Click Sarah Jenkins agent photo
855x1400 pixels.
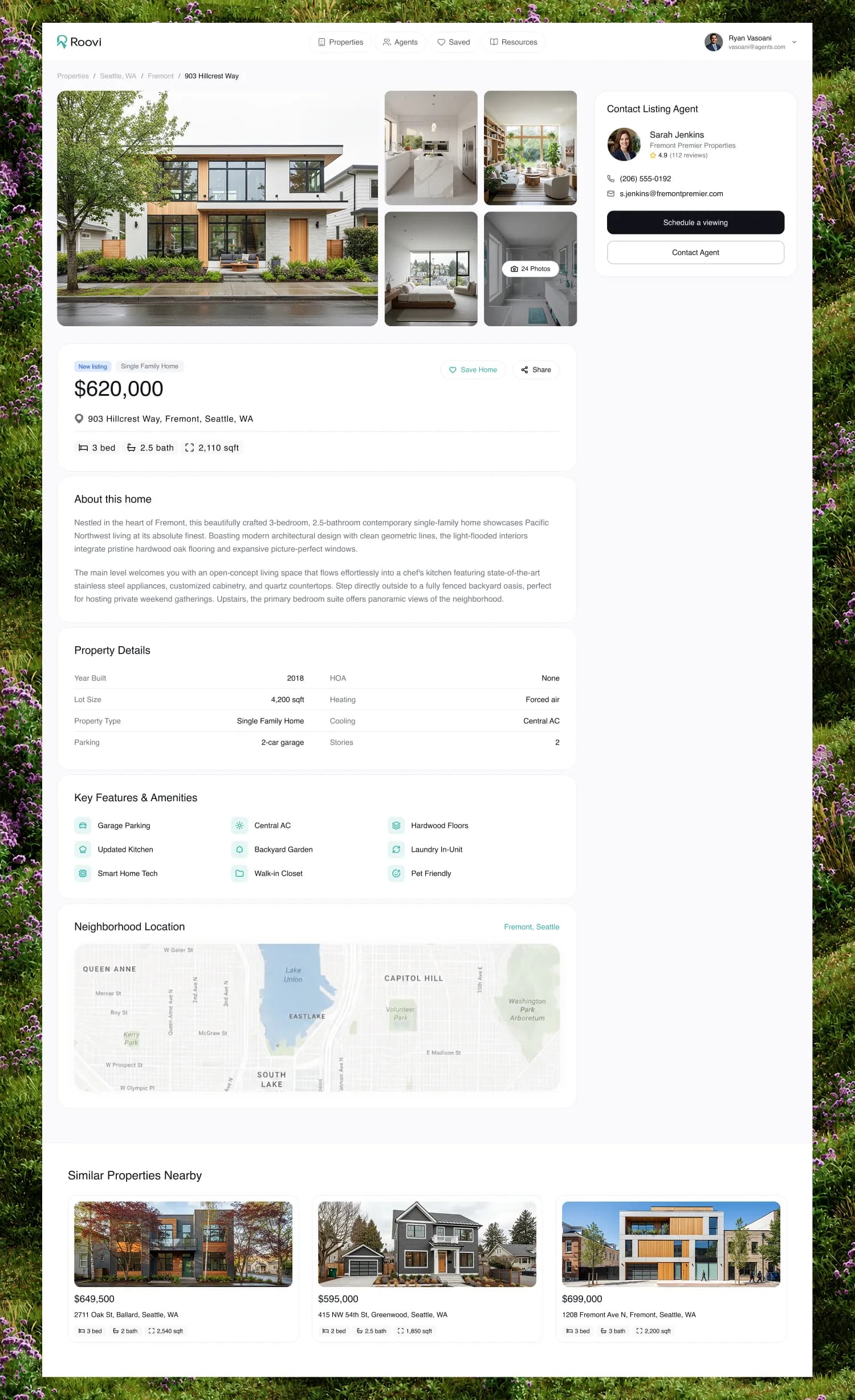[x=624, y=144]
